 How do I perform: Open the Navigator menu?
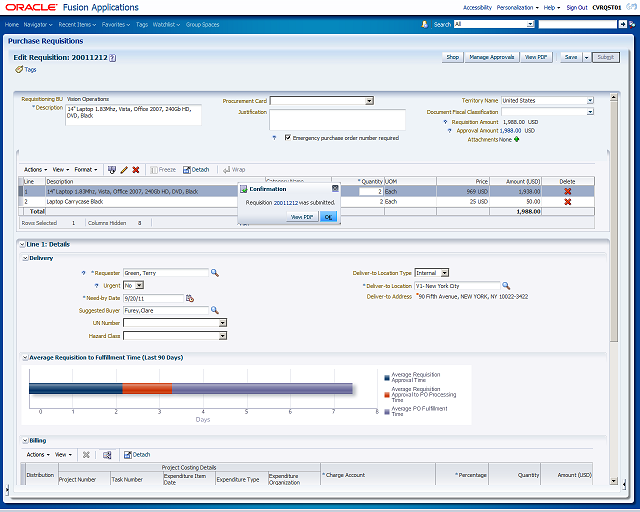click(x=38, y=25)
